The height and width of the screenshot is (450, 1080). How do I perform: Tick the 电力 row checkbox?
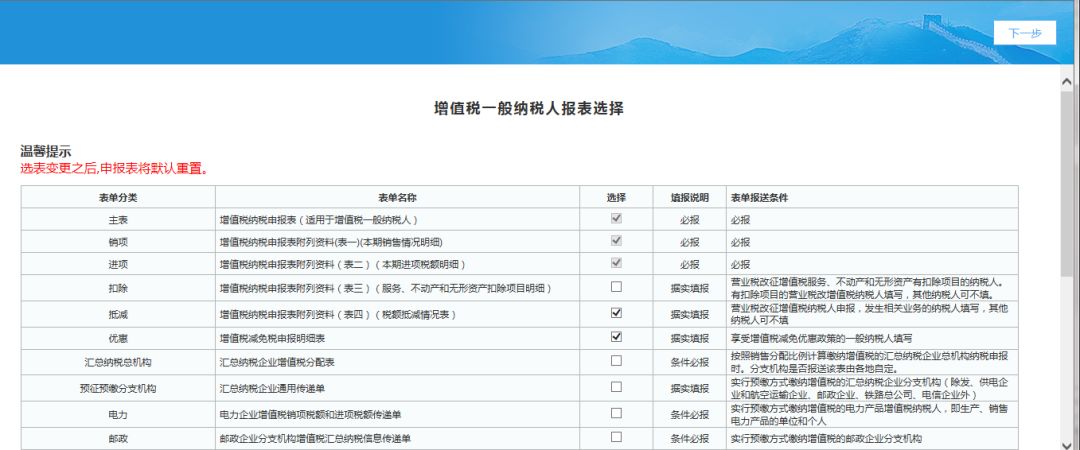[616, 412]
